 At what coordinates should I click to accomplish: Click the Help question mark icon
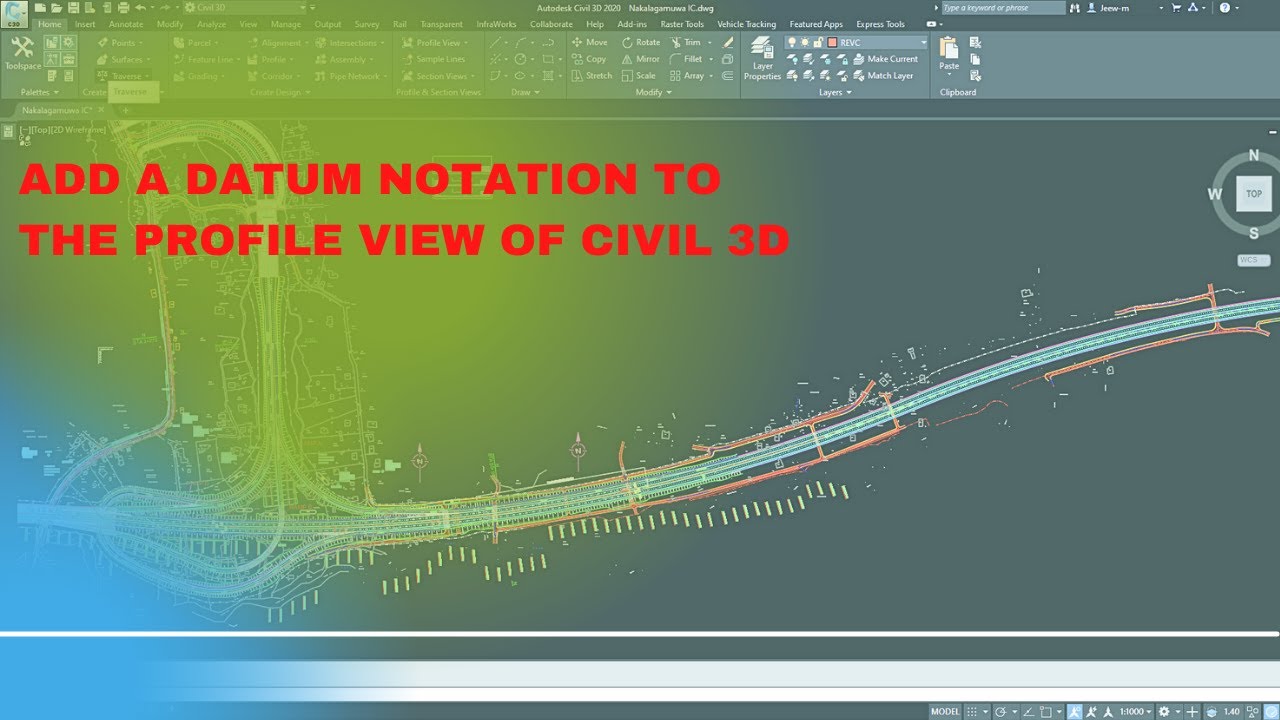(x=1224, y=8)
